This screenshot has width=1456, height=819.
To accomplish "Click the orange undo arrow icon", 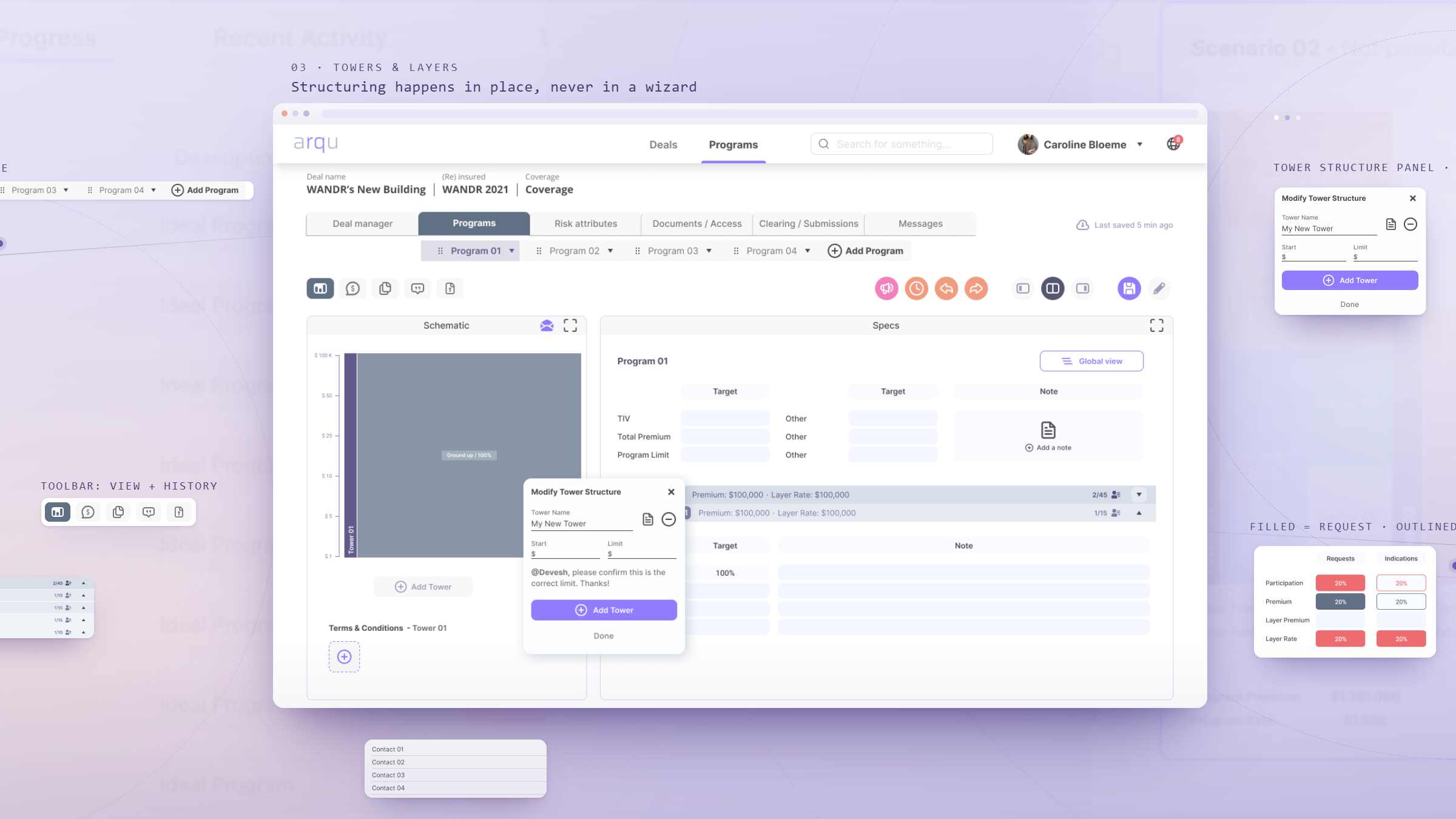I will point(946,289).
